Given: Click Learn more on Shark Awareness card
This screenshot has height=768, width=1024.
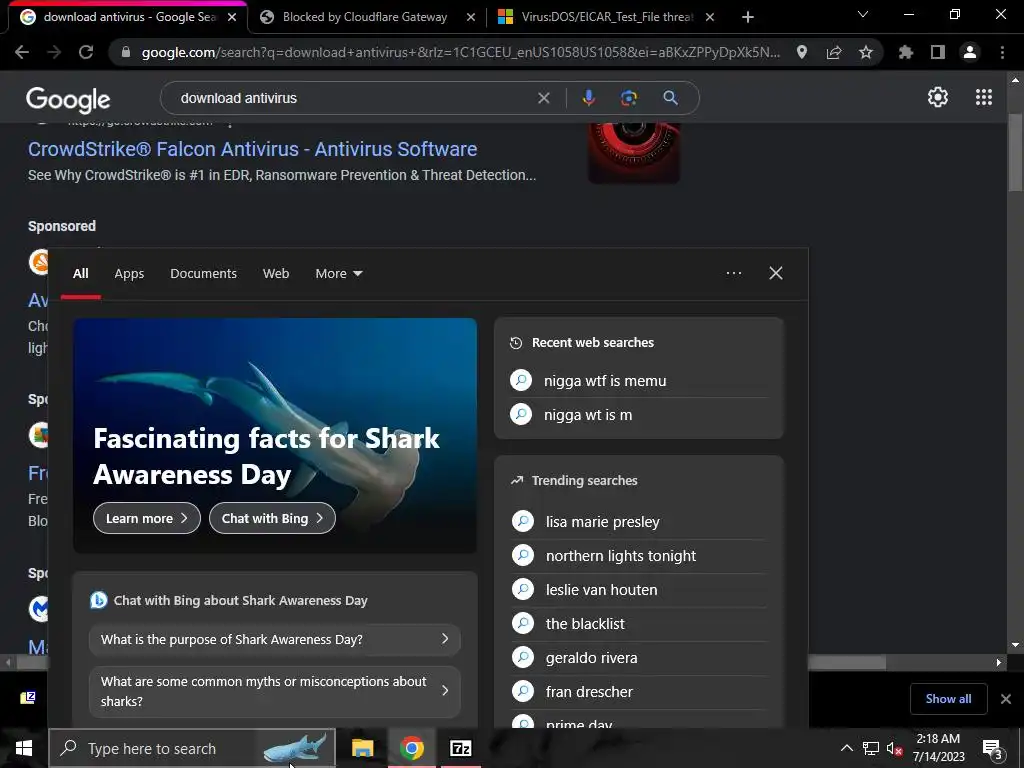Looking at the screenshot, I should [147, 518].
